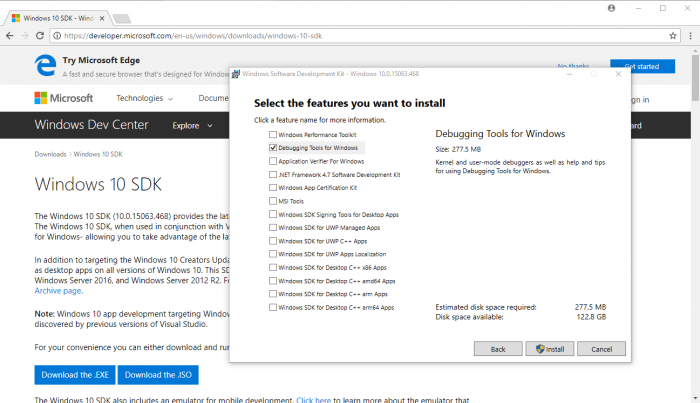Viewport: 700px width, 403px height.
Task: Check Windows SDK for UWP C++ Apps
Action: pyautogui.click(x=273, y=241)
